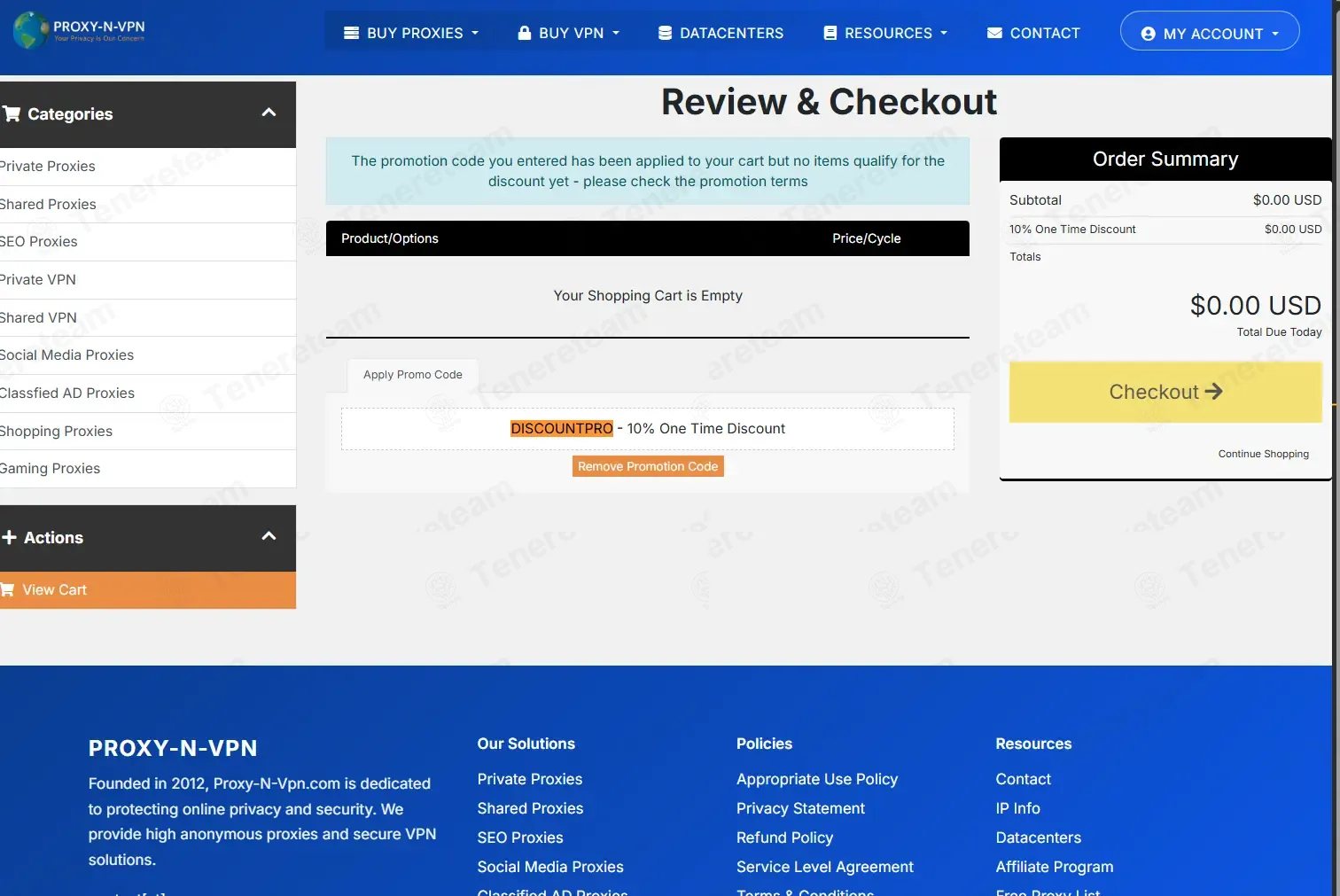Open the My Account dropdown arrow

coord(1275,34)
